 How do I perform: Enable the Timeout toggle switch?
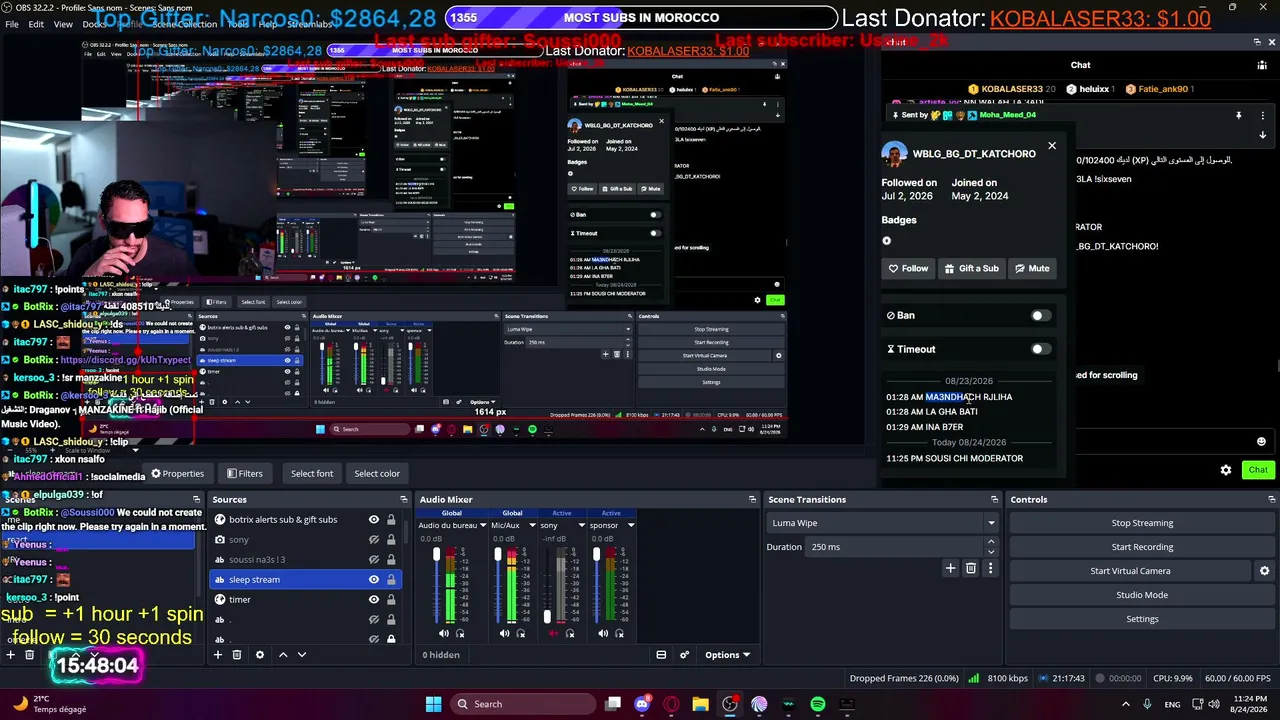[x=1041, y=349]
